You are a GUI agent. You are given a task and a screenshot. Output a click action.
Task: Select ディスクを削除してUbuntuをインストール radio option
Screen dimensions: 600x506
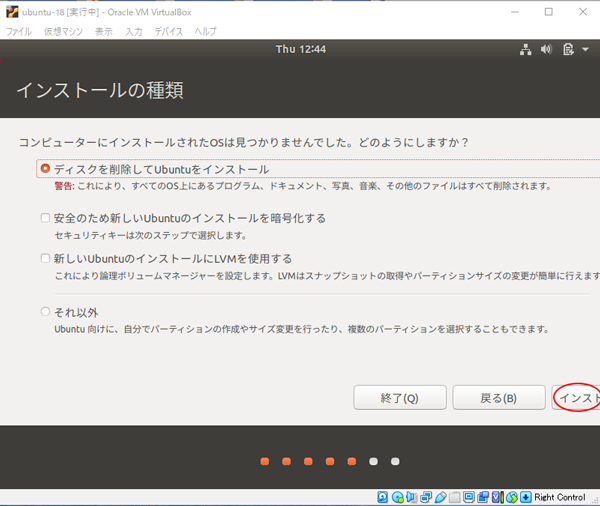click(x=46, y=168)
